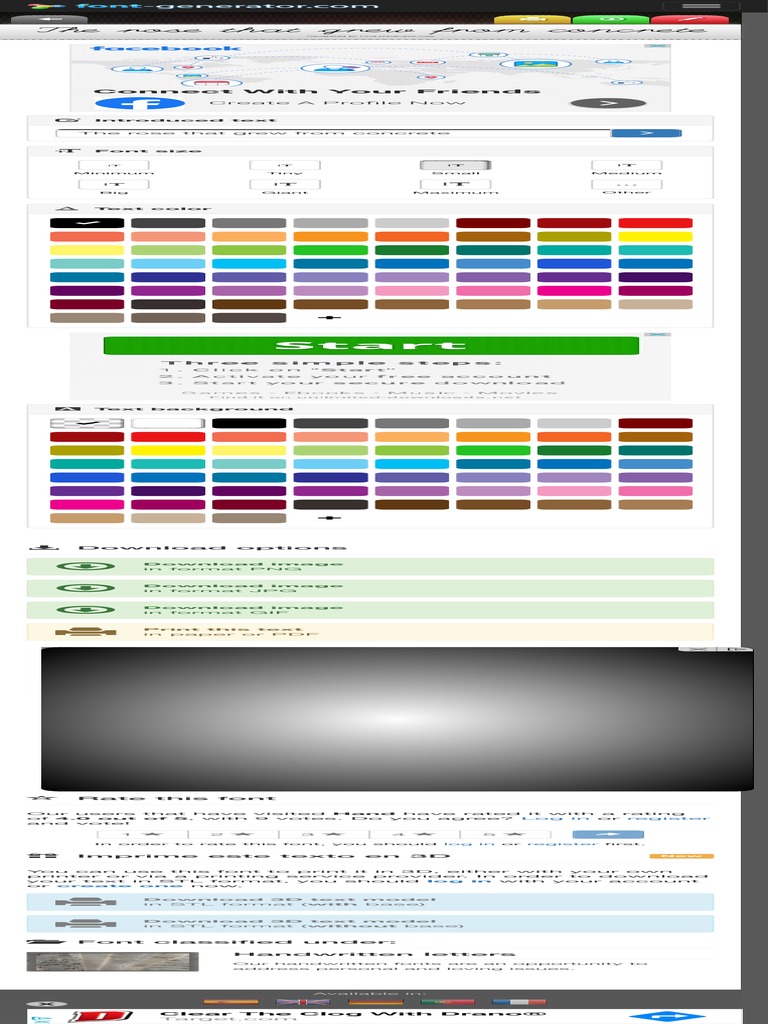Viewport: 768px width, 1024px height.
Task: Click the GIF download arrow icon
Action: point(86,610)
